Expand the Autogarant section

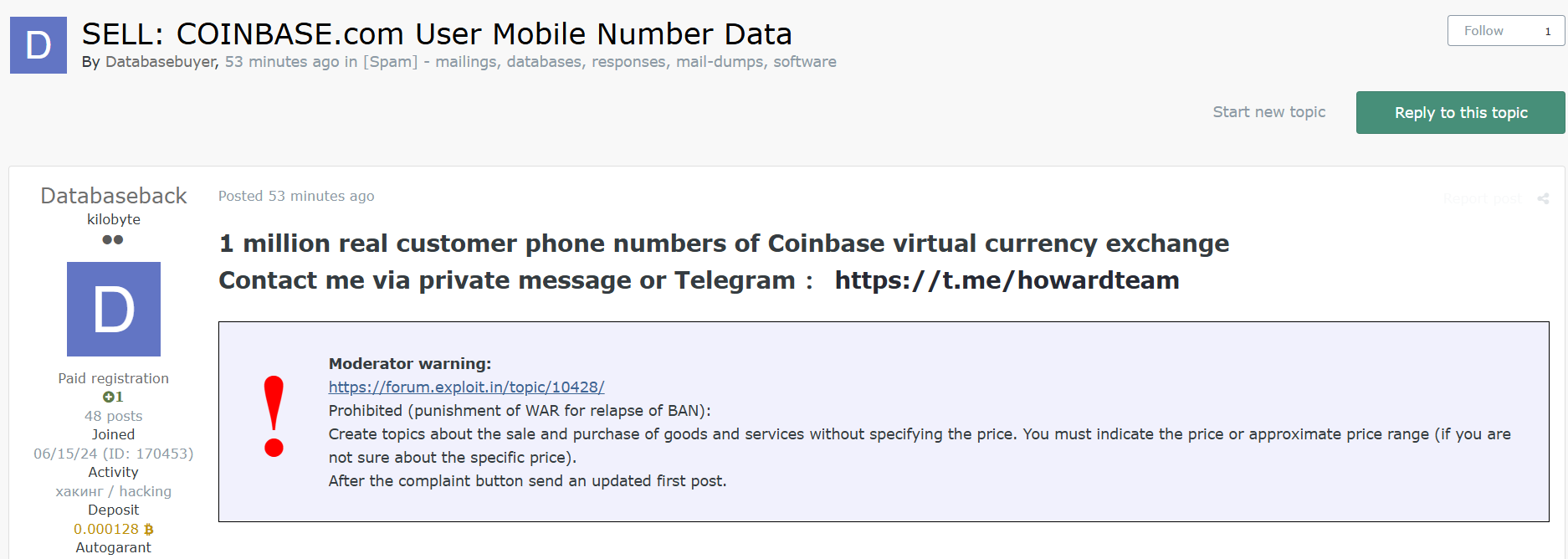click(x=113, y=546)
